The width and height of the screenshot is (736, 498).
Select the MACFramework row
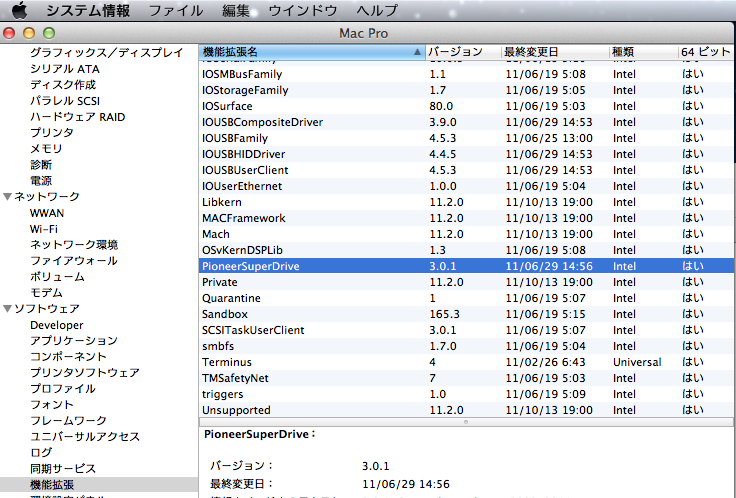pos(466,218)
